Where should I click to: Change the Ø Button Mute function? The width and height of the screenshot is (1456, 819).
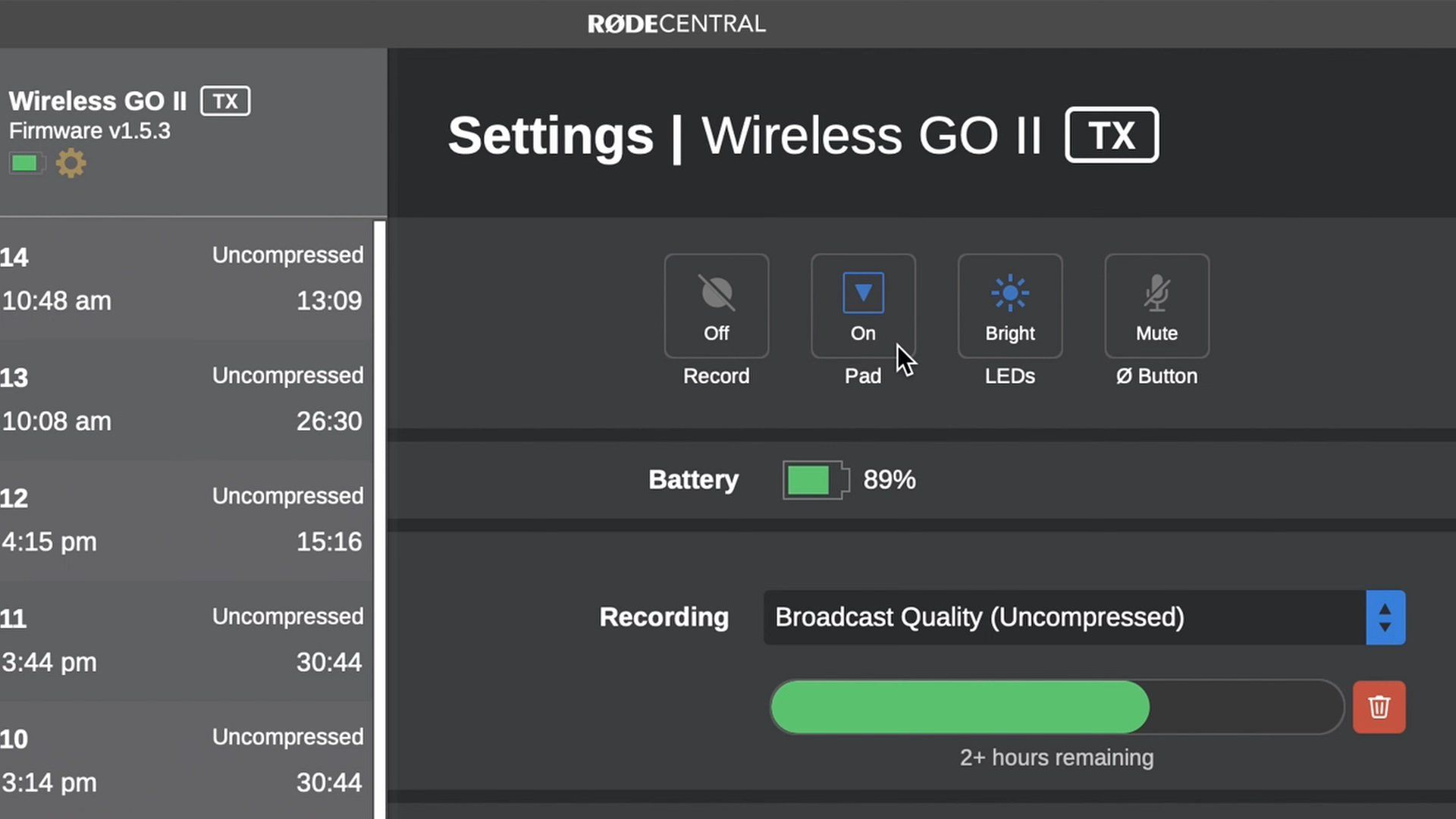tap(1156, 306)
